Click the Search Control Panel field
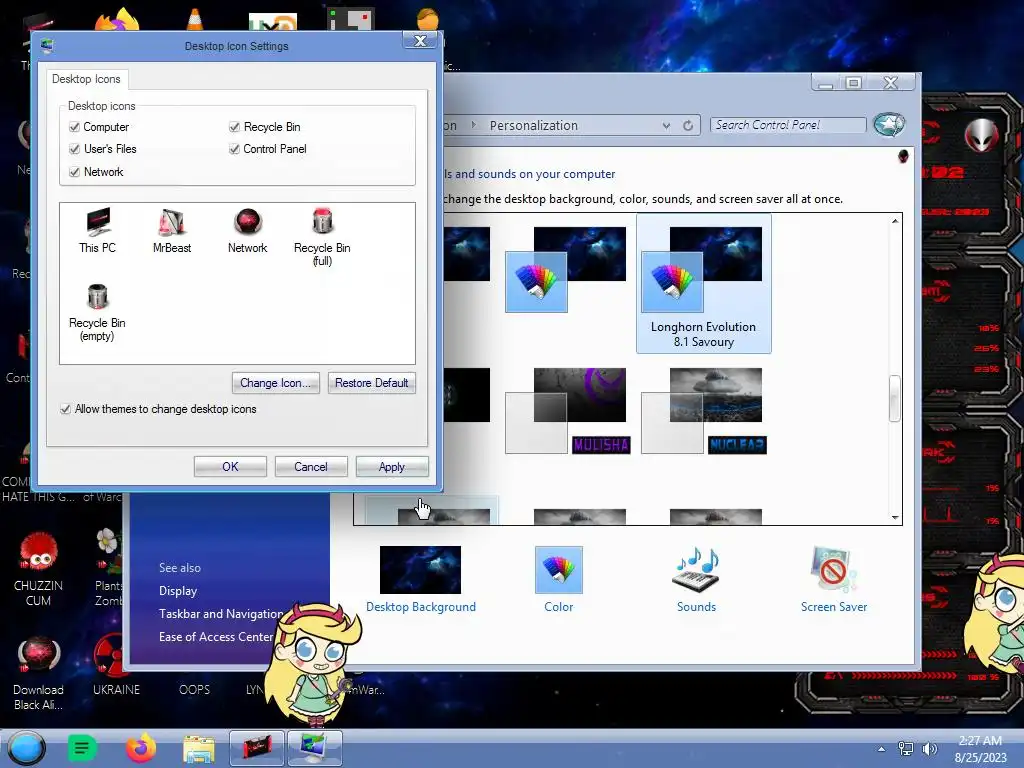1024x768 pixels. coord(788,125)
